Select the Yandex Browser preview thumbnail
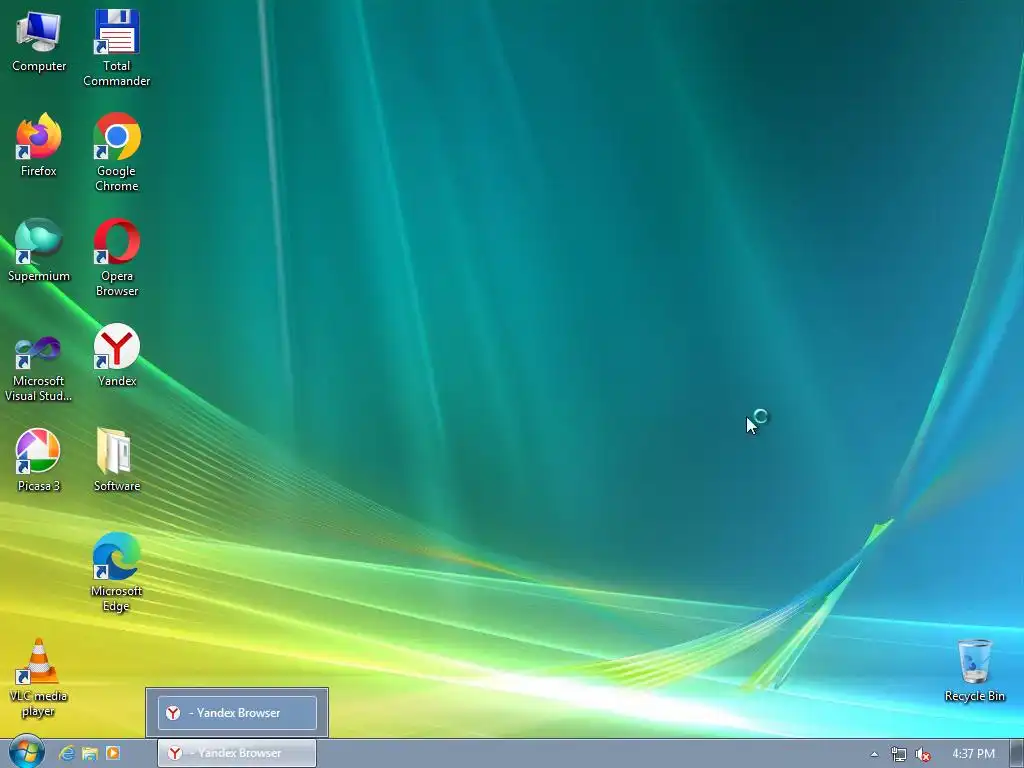The image size is (1024, 768). [x=237, y=712]
